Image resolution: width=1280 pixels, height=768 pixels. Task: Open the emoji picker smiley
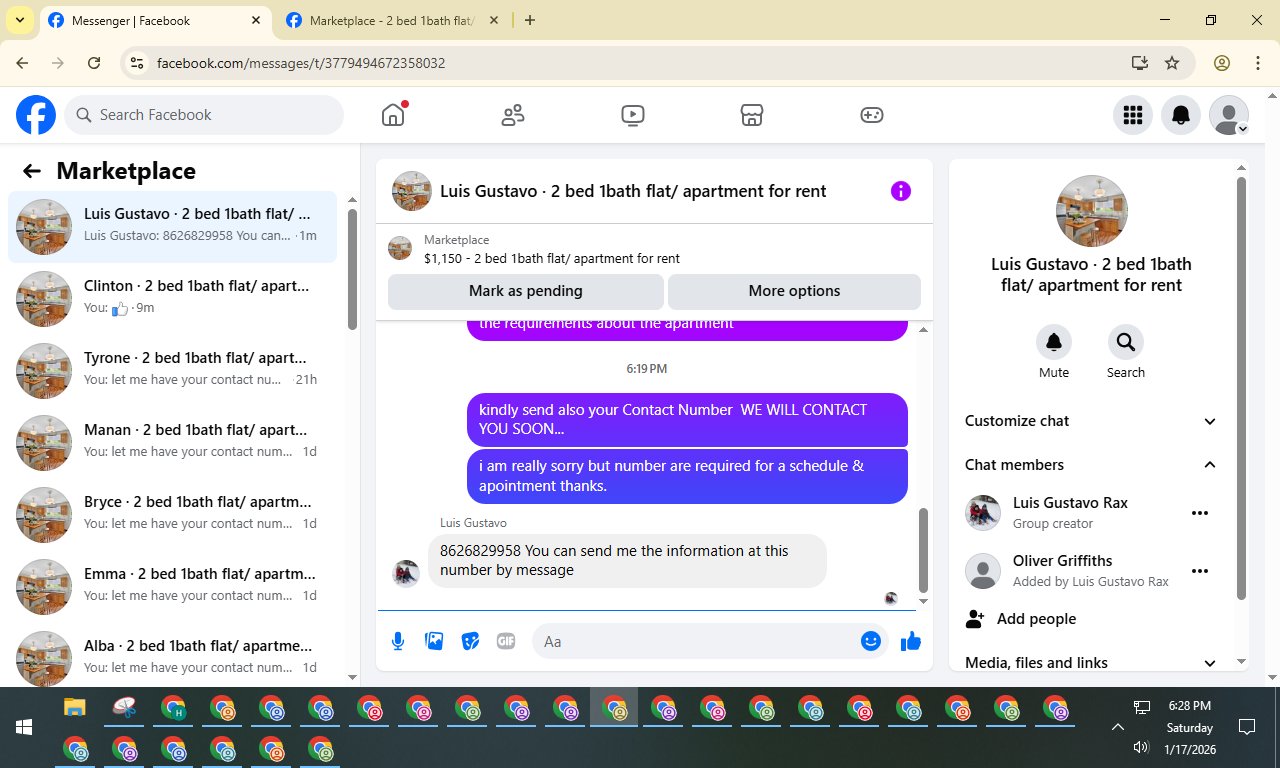871,641
